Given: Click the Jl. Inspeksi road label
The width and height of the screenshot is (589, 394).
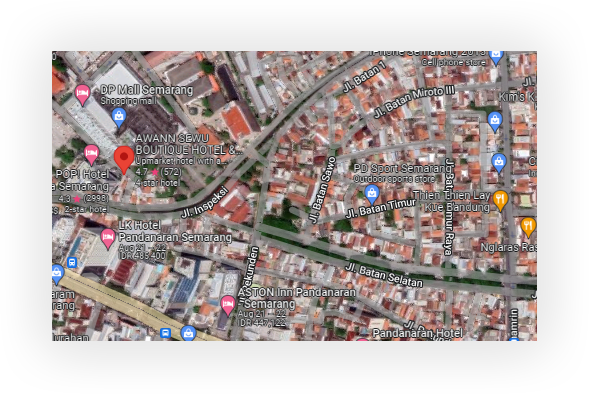Looking at the screenshot, I should [205, 202].
